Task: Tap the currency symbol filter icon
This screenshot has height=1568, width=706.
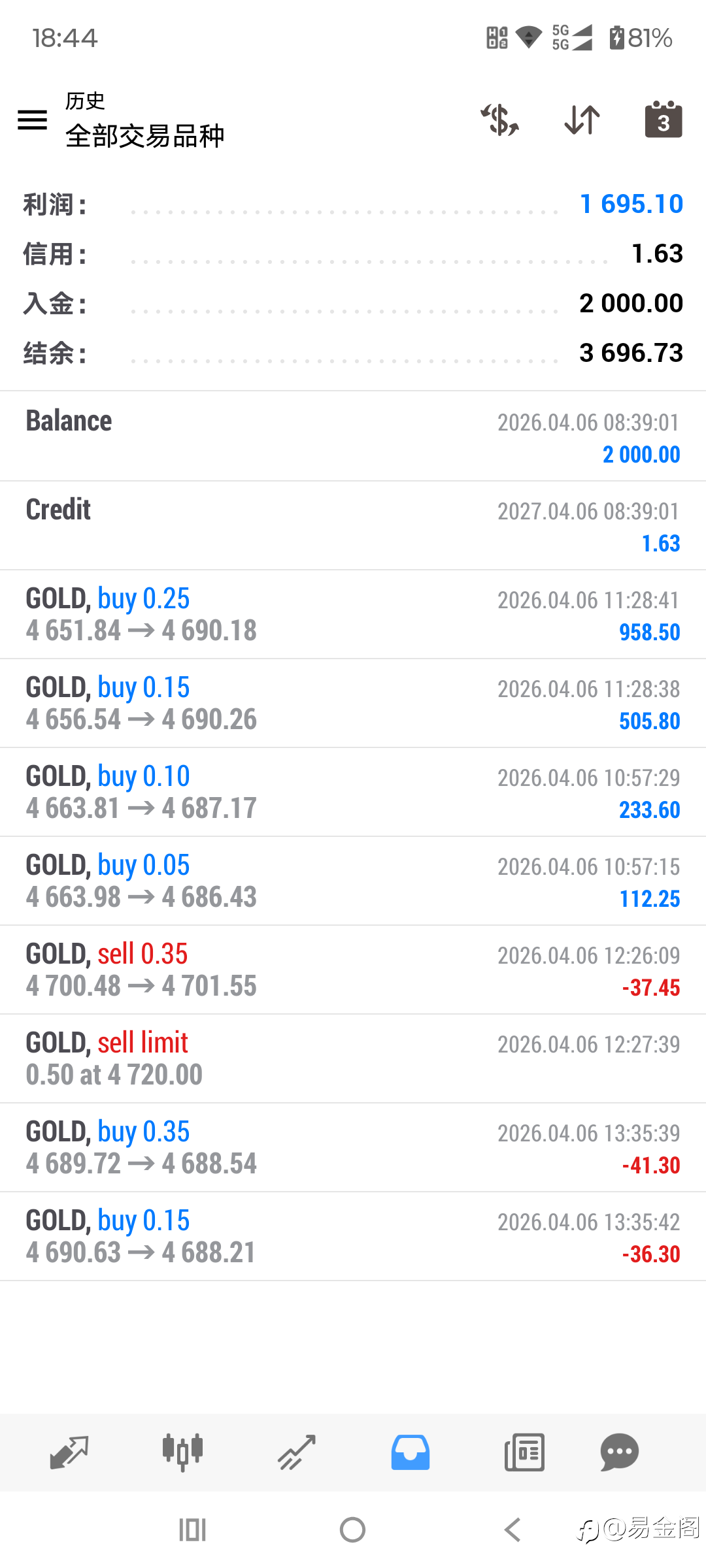Action: click(500, 120)
